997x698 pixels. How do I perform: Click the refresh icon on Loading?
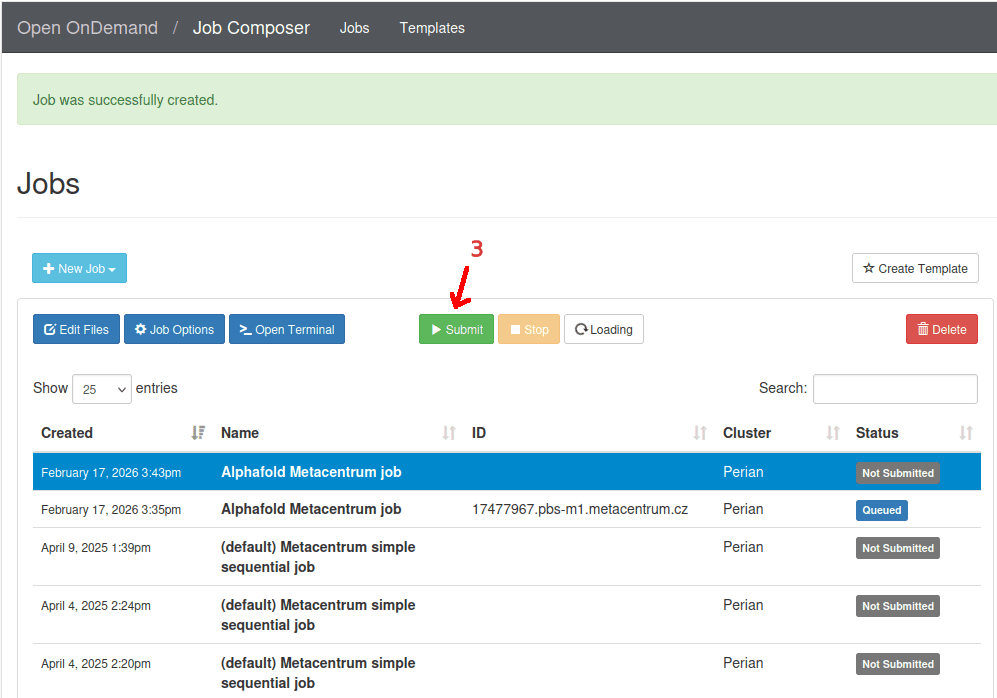(x=581, y=329)
